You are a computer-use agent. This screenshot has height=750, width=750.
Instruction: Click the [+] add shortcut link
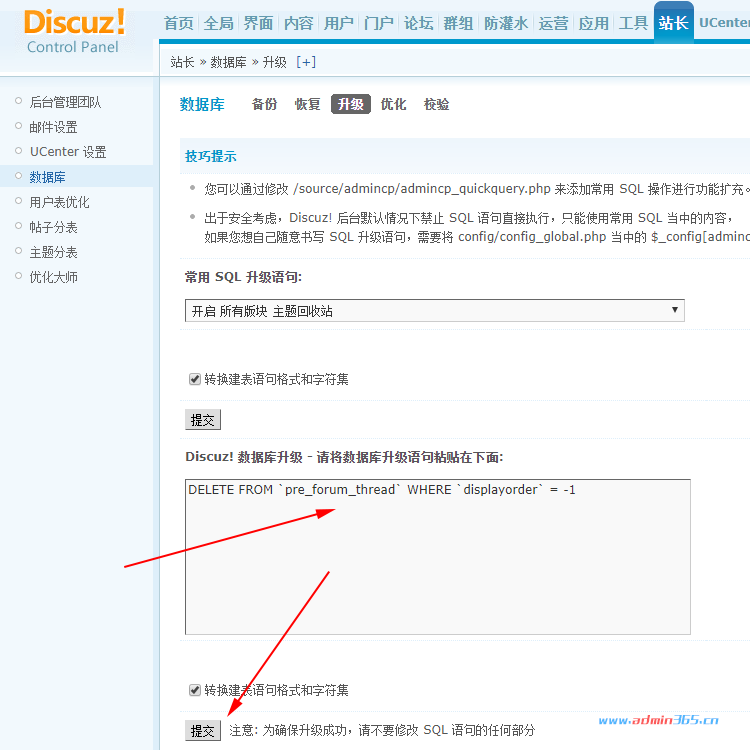(306, 62)
